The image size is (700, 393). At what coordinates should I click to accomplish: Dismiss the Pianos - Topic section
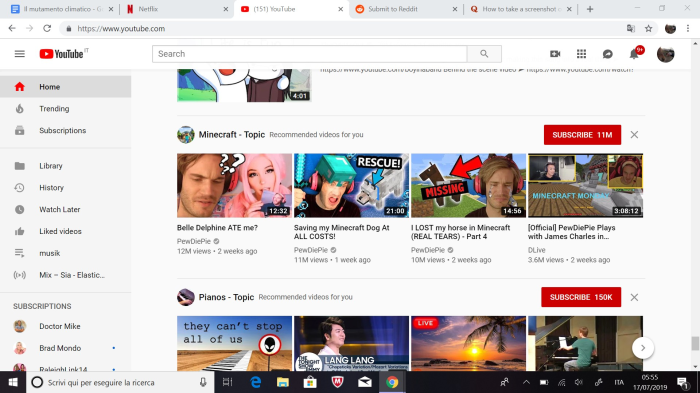(x=634, y=297)
